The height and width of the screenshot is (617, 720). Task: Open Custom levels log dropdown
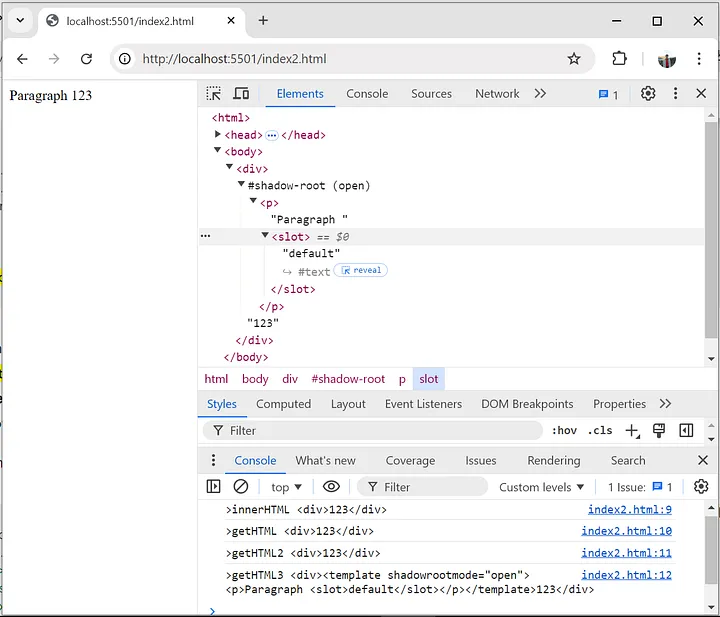[542, 487]
